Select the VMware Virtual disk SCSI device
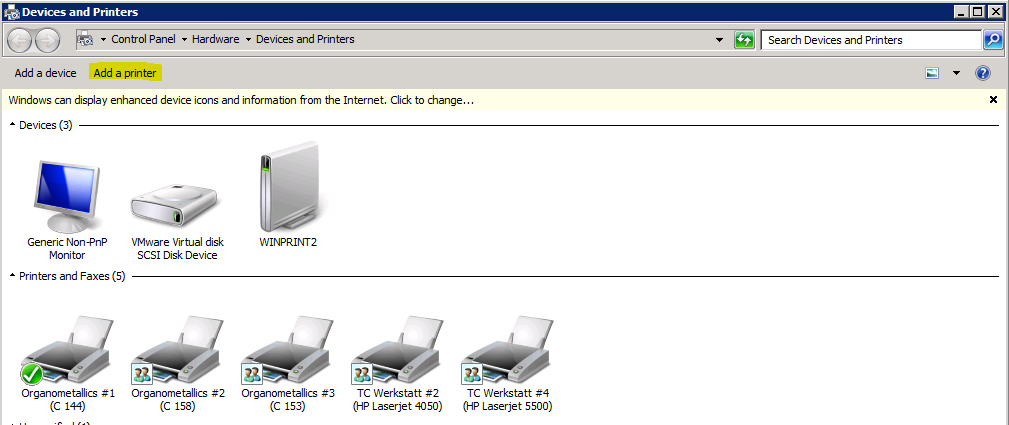Image resolution: width=1009 pixels, height=425 pixels. 177,200
